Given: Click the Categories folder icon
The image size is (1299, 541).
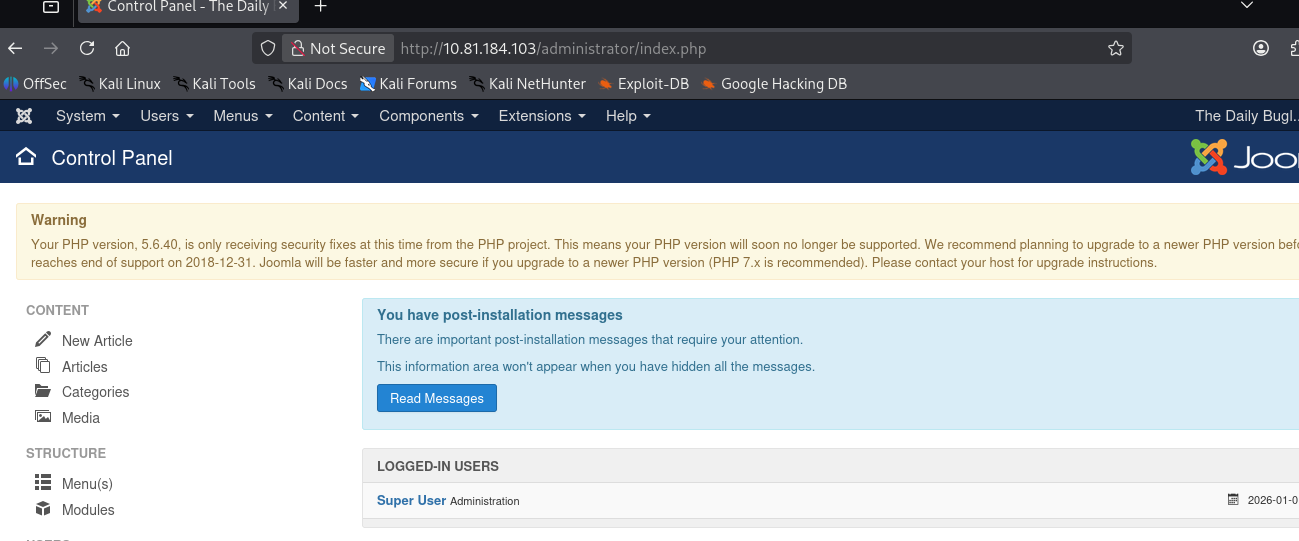Looking at the screenshot, I should (43, 391).
